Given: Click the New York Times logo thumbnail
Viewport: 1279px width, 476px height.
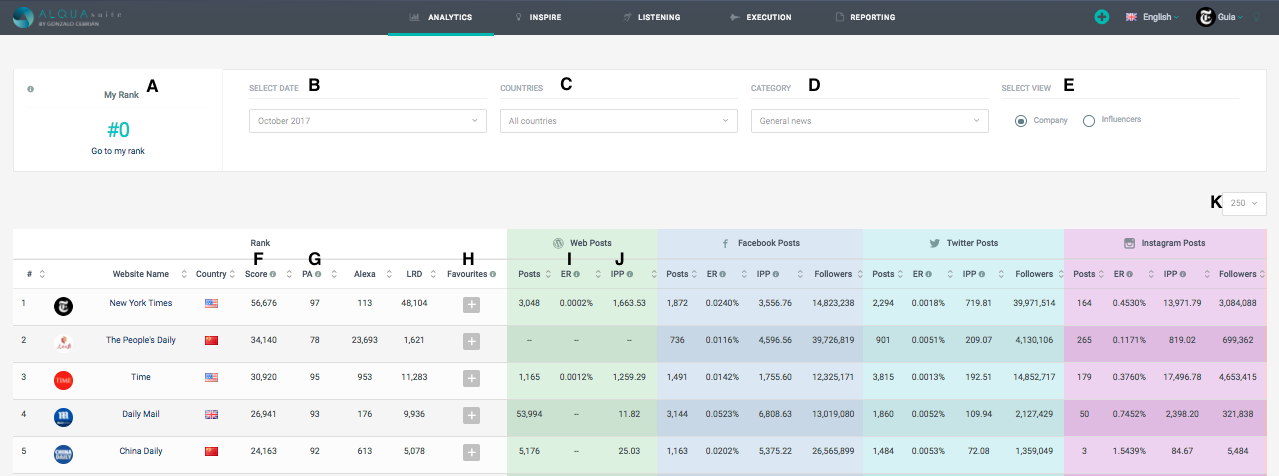Looking at the screenshot, I should tap(63, 306).
